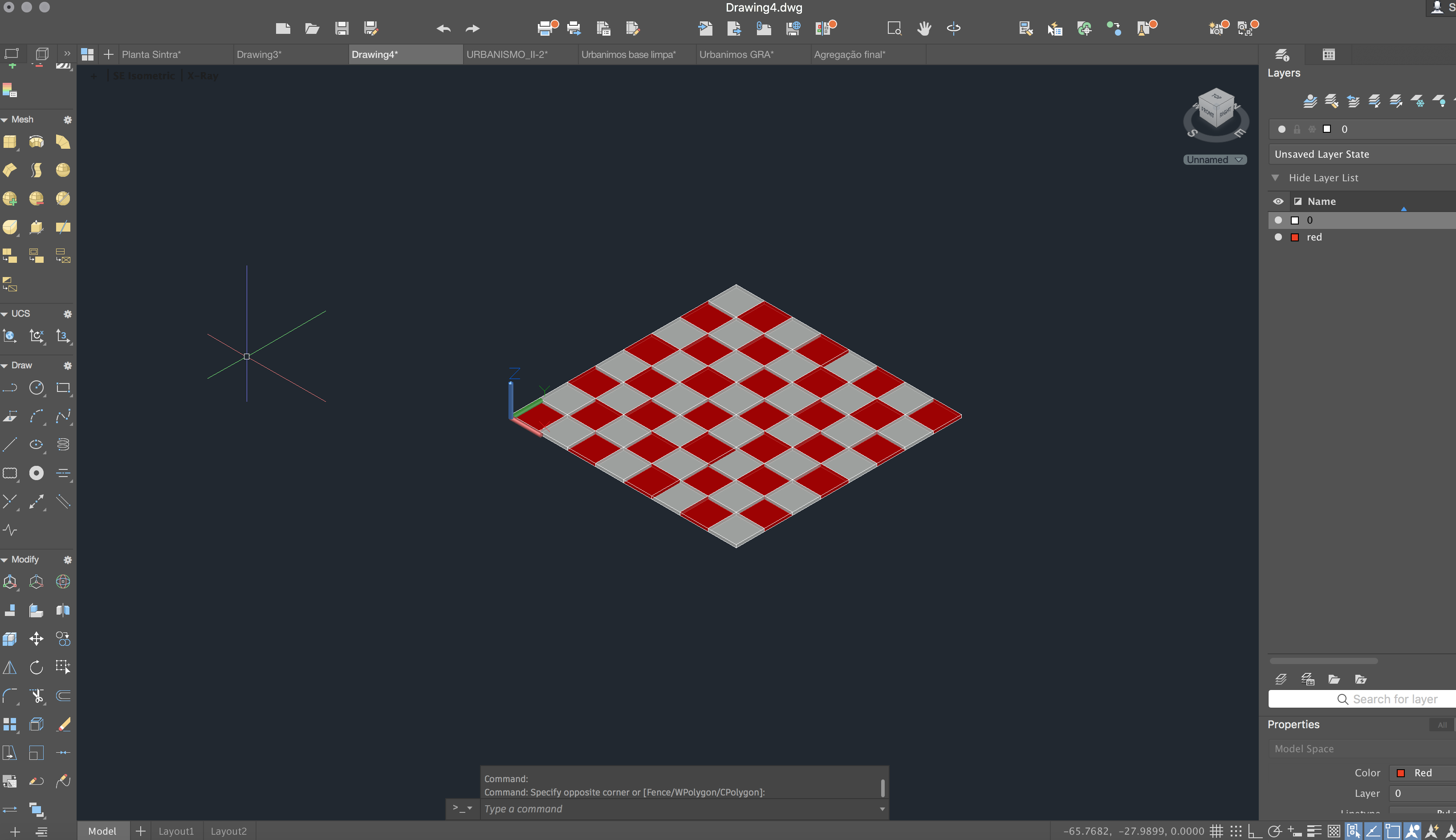Toggle visibility of layer 'red'
This screenshot has width=1456, height=840.
point(1278,237)
